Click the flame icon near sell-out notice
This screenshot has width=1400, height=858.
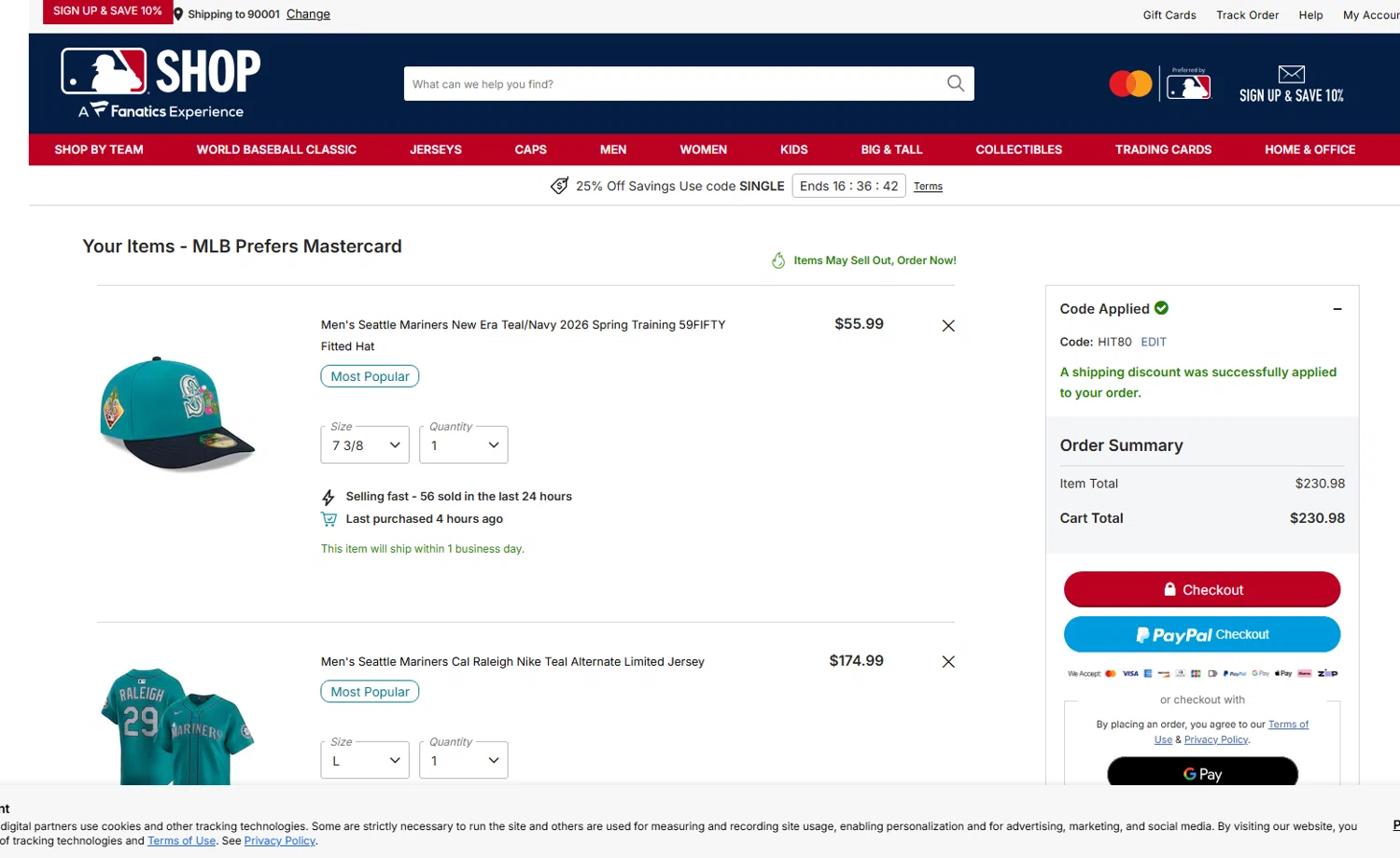[x=778, y=260]
